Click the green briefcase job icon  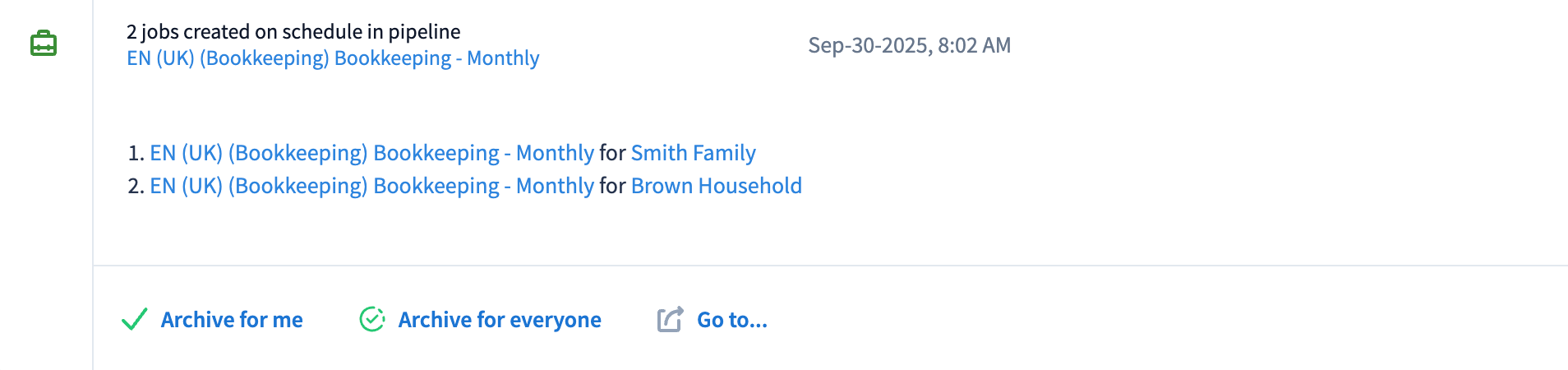point(44,44)
